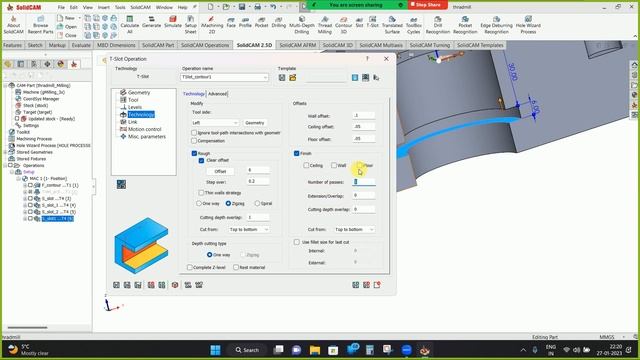This screenshot has width=640, height=360.
Task: Open Hole Wizard Process
Action: (528, 25)
